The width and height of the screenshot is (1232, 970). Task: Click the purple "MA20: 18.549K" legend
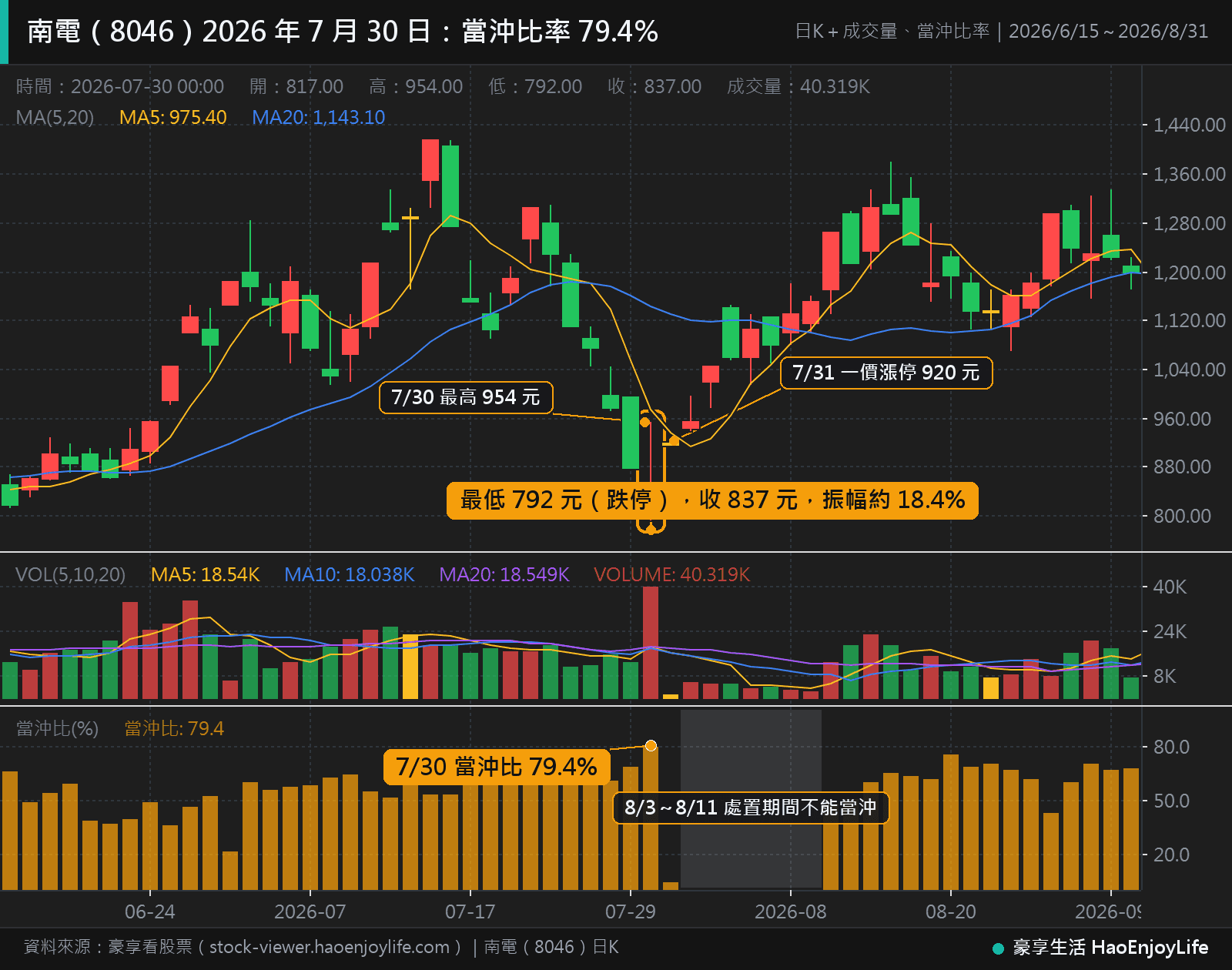pyautogui.click(x=504, y=574)
